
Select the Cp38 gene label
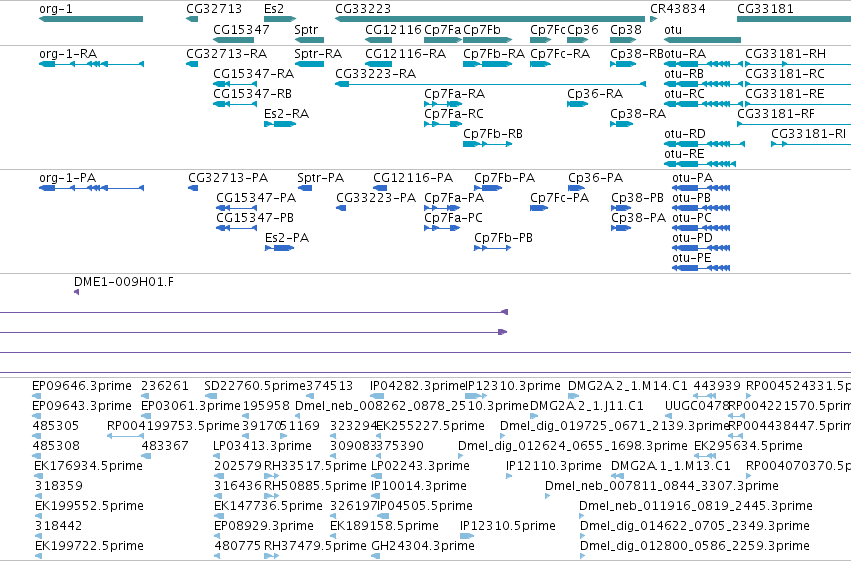[626, 29]
